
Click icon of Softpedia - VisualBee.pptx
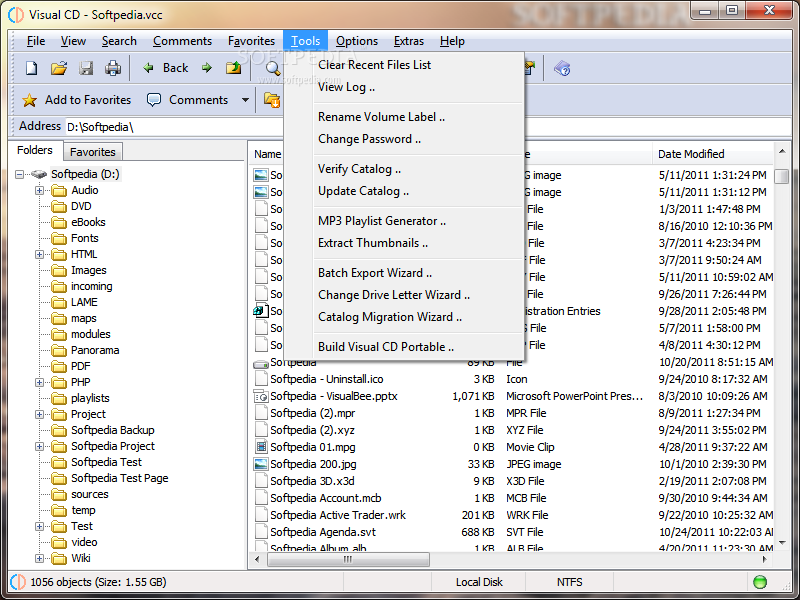[261, 396]
